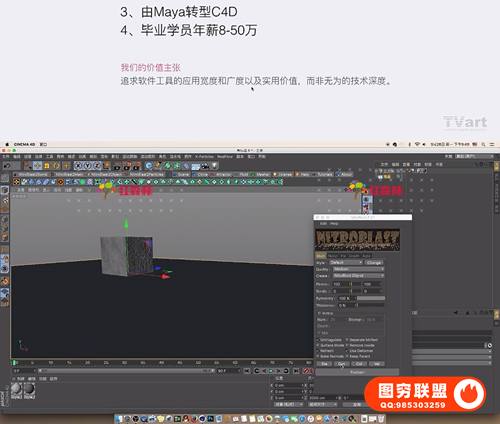Open the layout dropdown at top right
Viewport: 500px width, 424px height.
point(475,156)
